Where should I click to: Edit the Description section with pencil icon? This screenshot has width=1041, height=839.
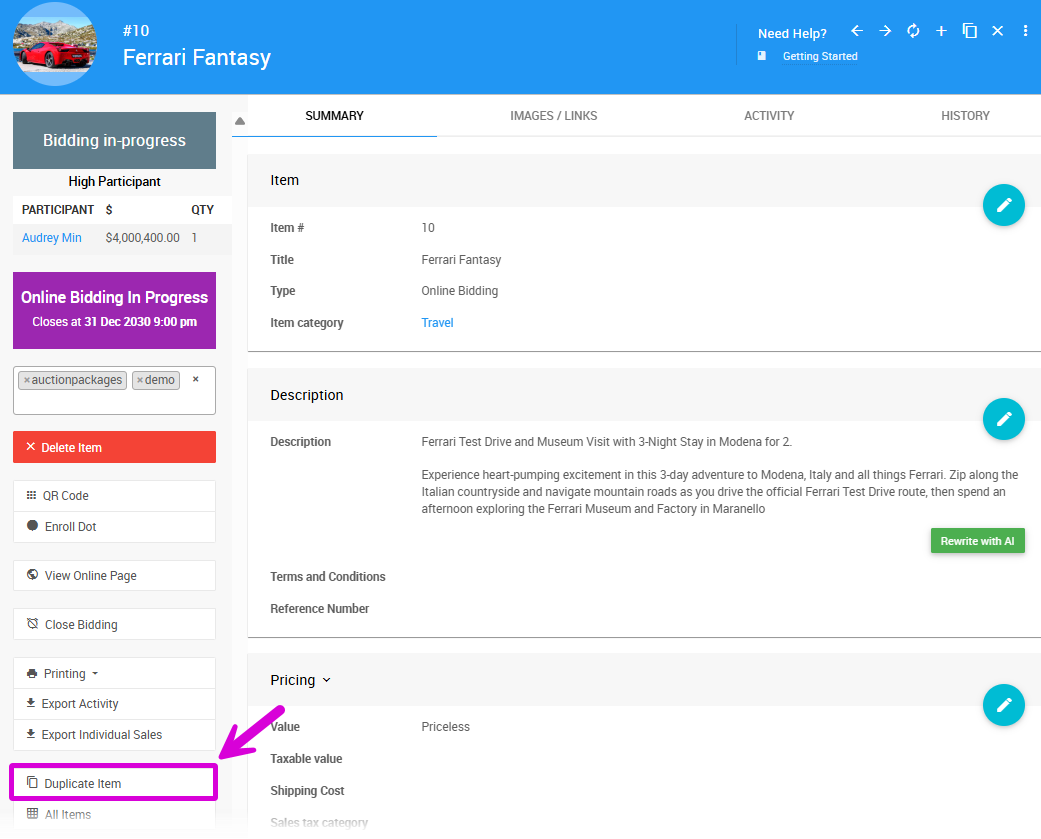tap(1003, 419)
